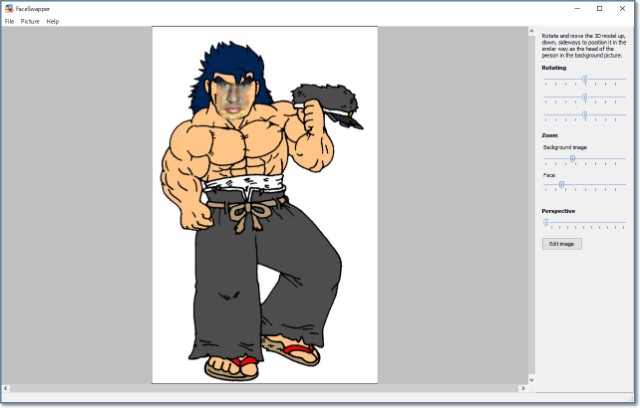This screenshot has height=408, width=640.
Task: Click the Background image zoom slider handle
Action: pyautogui.click(x=572, y=158)
